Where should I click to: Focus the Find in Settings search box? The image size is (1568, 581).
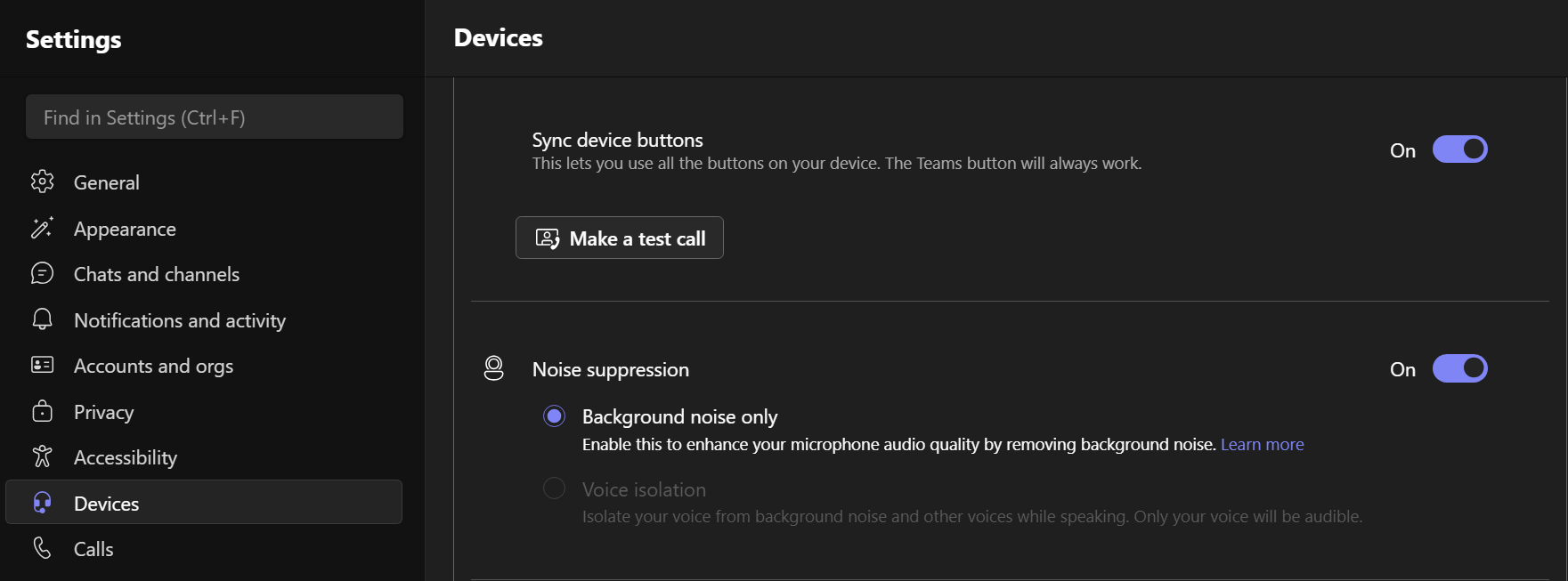point(215,117)
